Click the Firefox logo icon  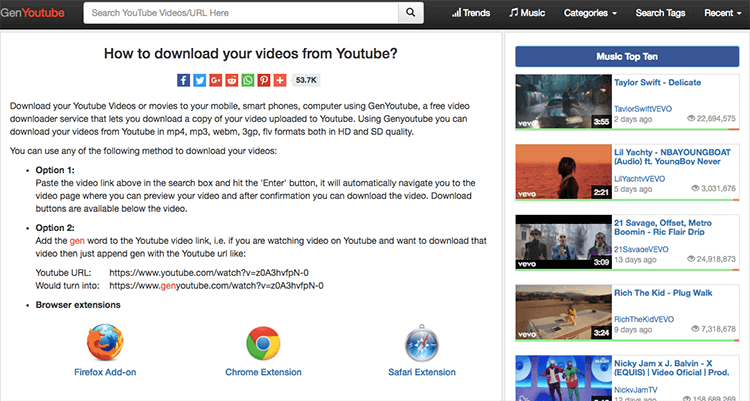pyautogui.click(x=105, y=342)
